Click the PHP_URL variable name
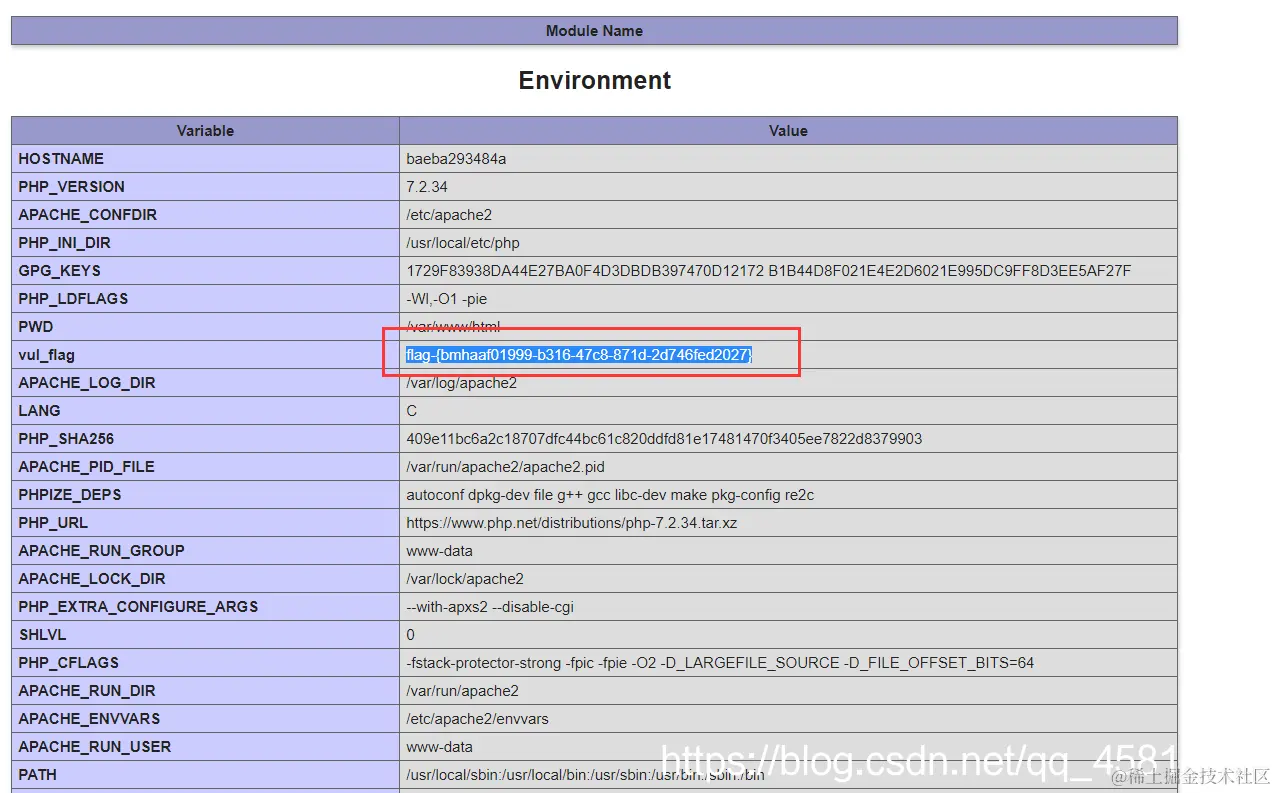1277x793 pixels. pyautogui.click(x=53, y=523)
